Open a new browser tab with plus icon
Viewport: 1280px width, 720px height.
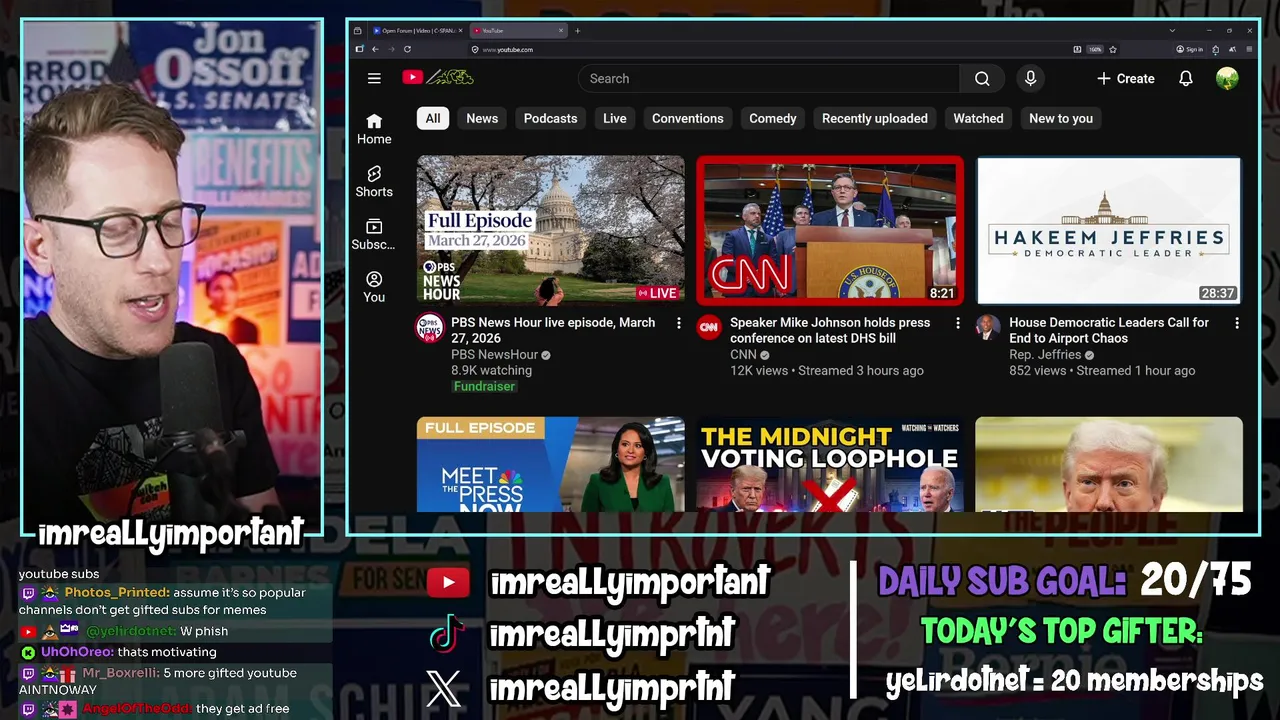tap(577, 31)
